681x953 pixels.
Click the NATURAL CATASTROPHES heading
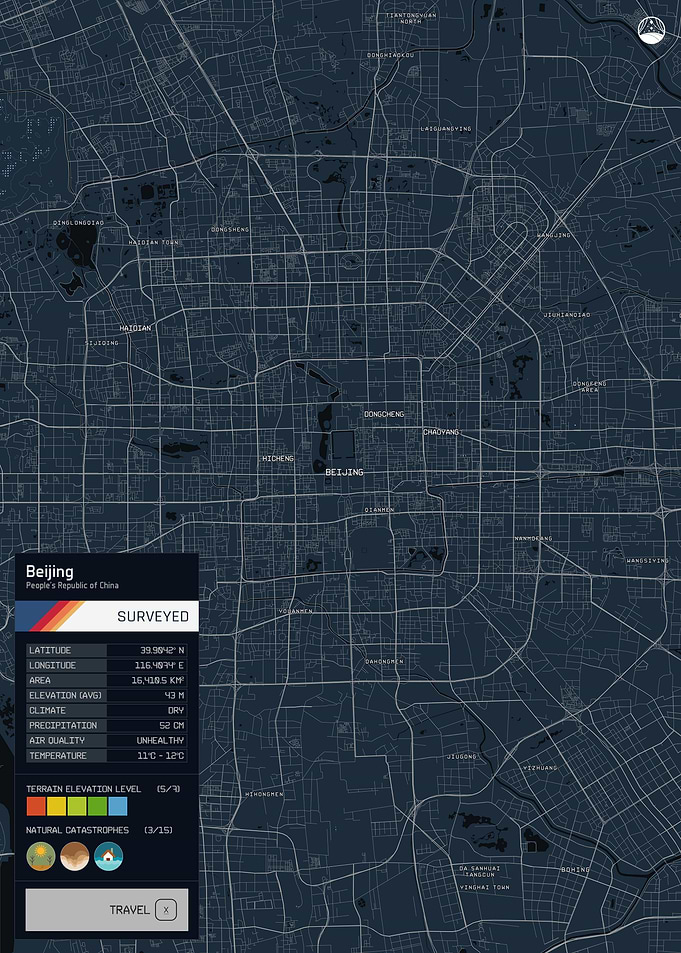click(77, 830)
